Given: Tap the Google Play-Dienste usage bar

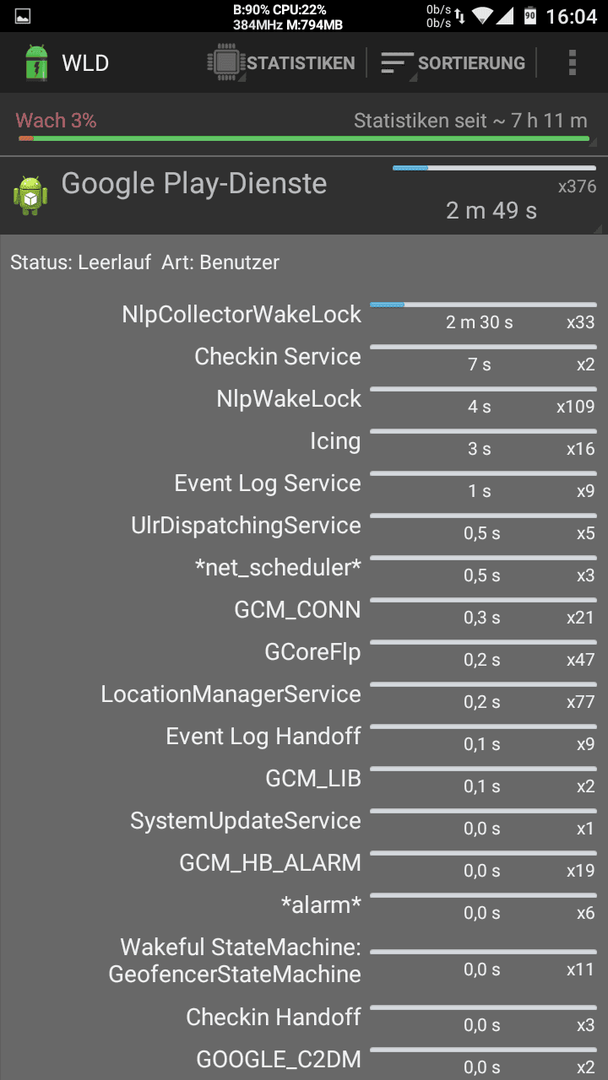Looking at the screenshot, I should (493, 168).
